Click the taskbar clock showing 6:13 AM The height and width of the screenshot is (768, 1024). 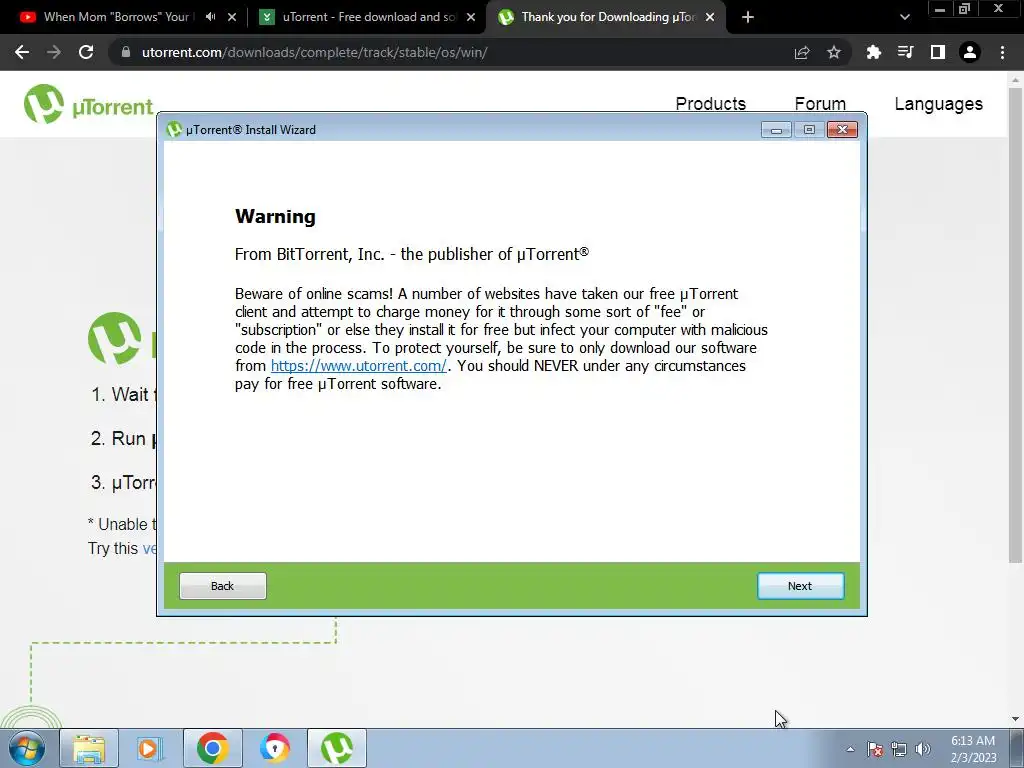(973, 749)
